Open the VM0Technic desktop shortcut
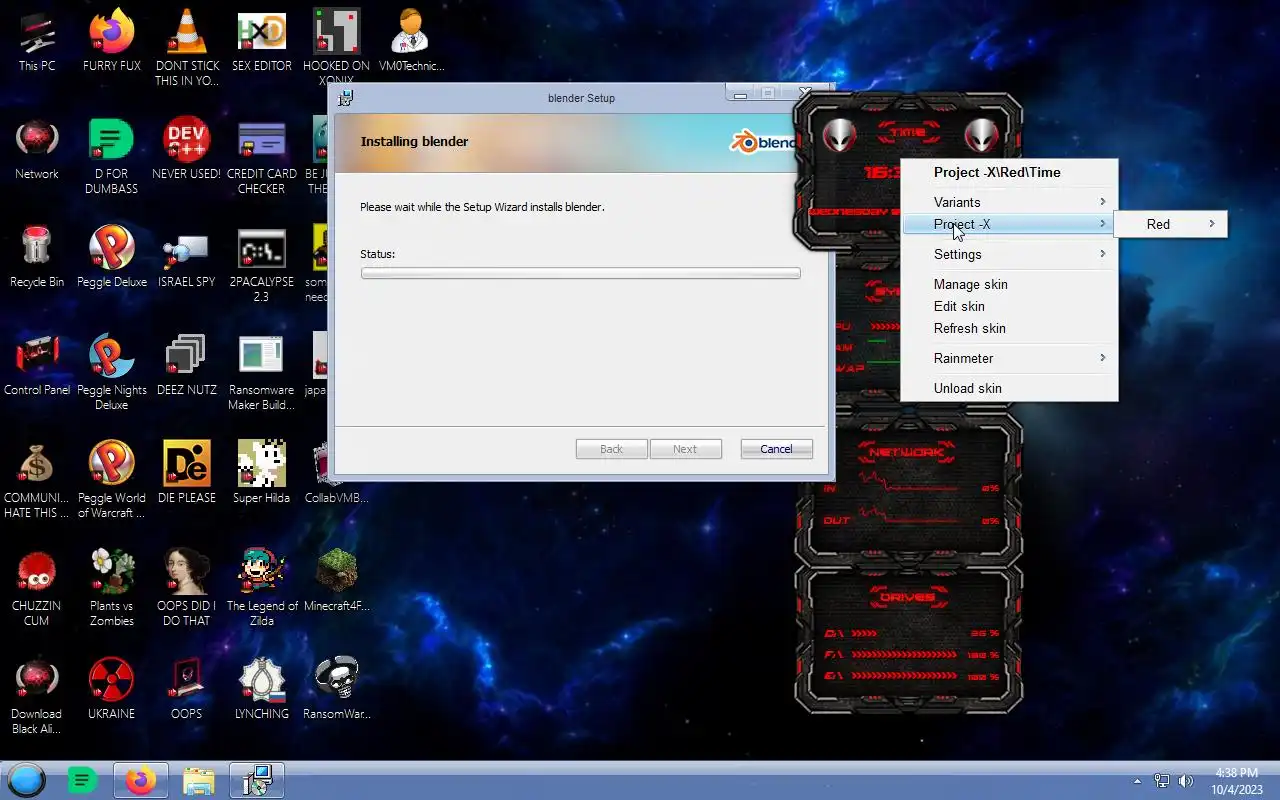Screen dimensions: 1280x800 click(x=411, y=40)
